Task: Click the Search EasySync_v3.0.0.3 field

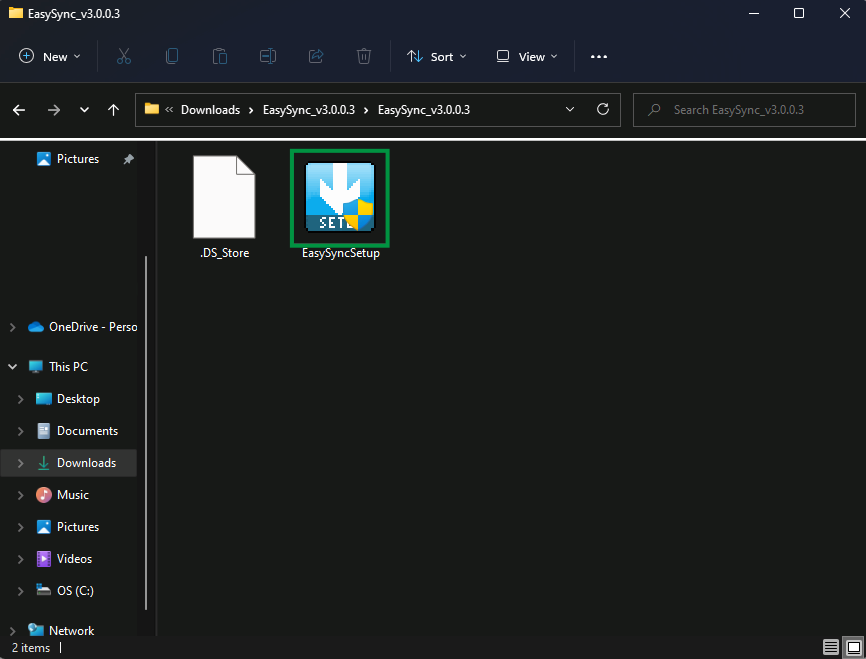Action: pos(744,110)
